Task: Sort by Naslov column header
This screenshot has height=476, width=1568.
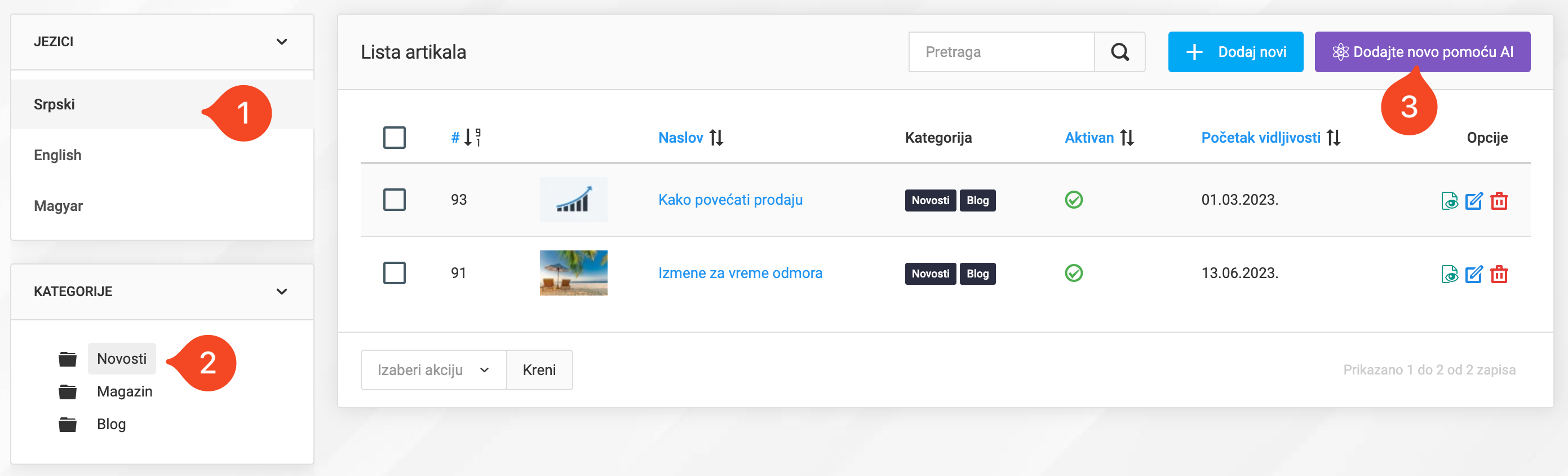Action: coord(680,138)
